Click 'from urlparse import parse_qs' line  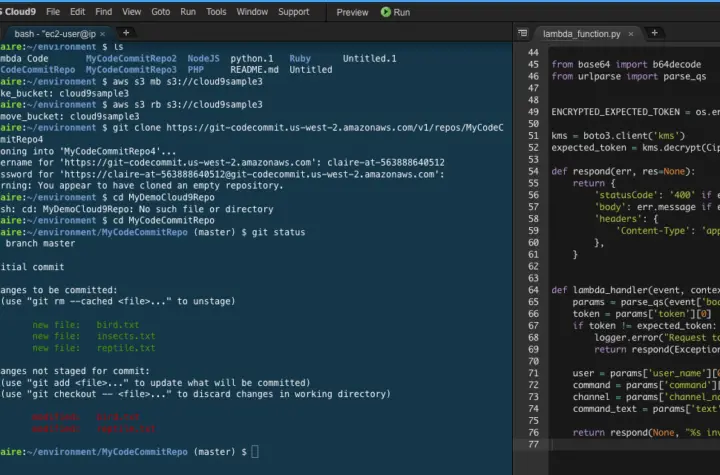point(629,76)
